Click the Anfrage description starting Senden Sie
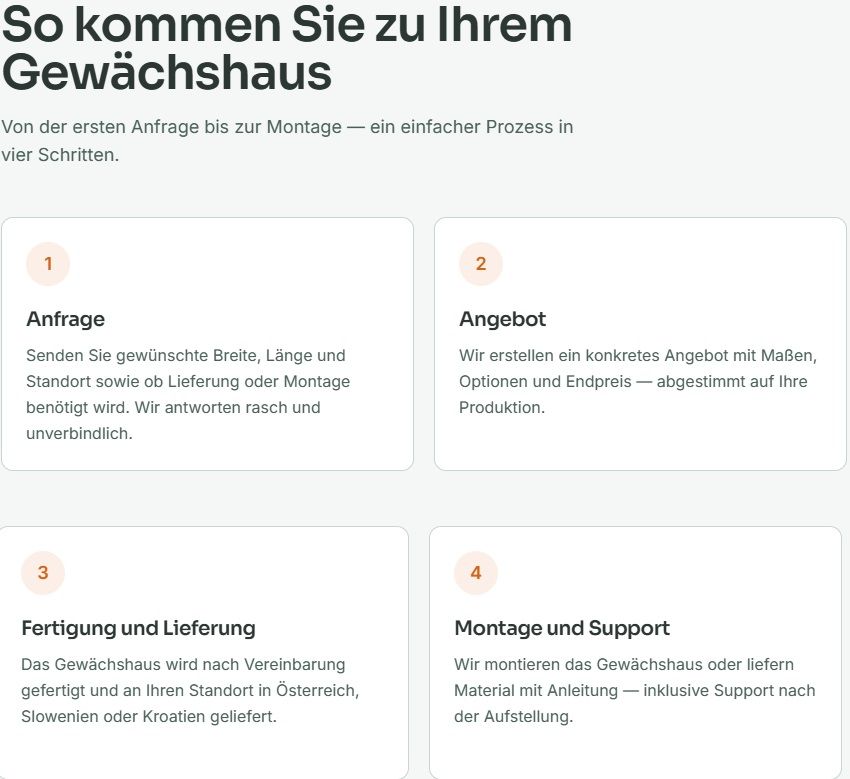850x779 pixels. [x=188, y=394]
